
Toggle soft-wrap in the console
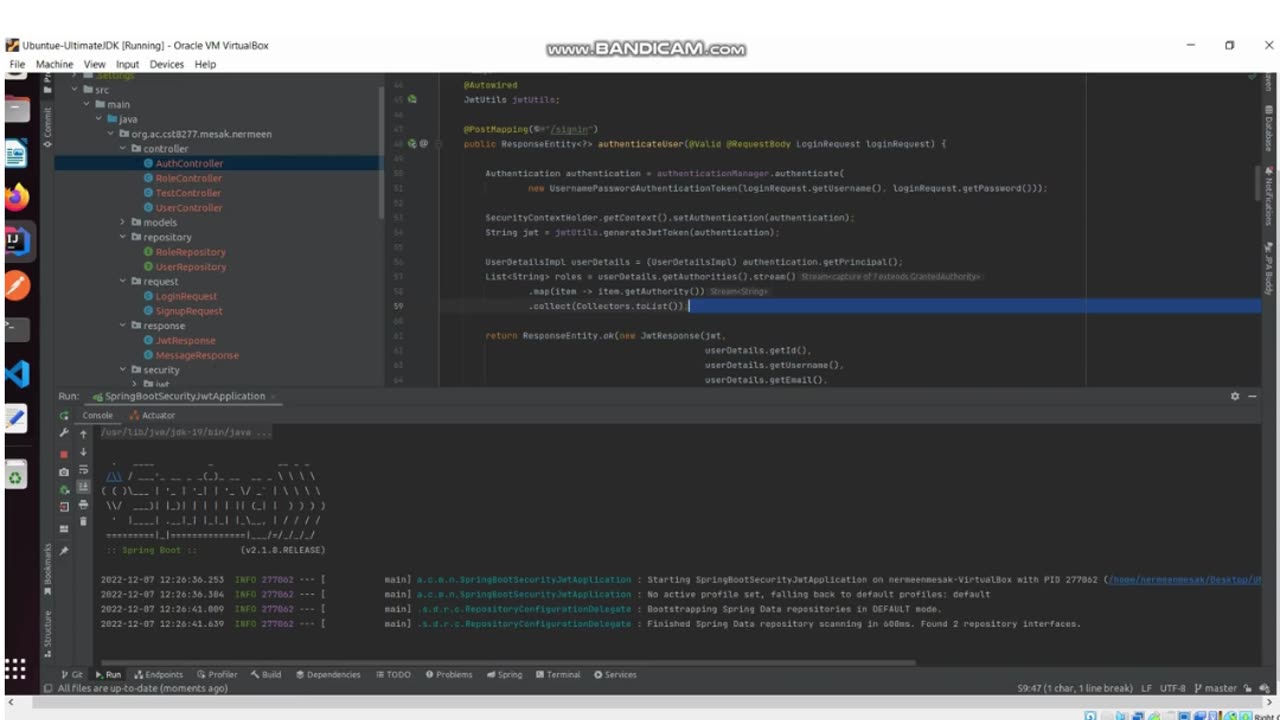pos(83,470)
